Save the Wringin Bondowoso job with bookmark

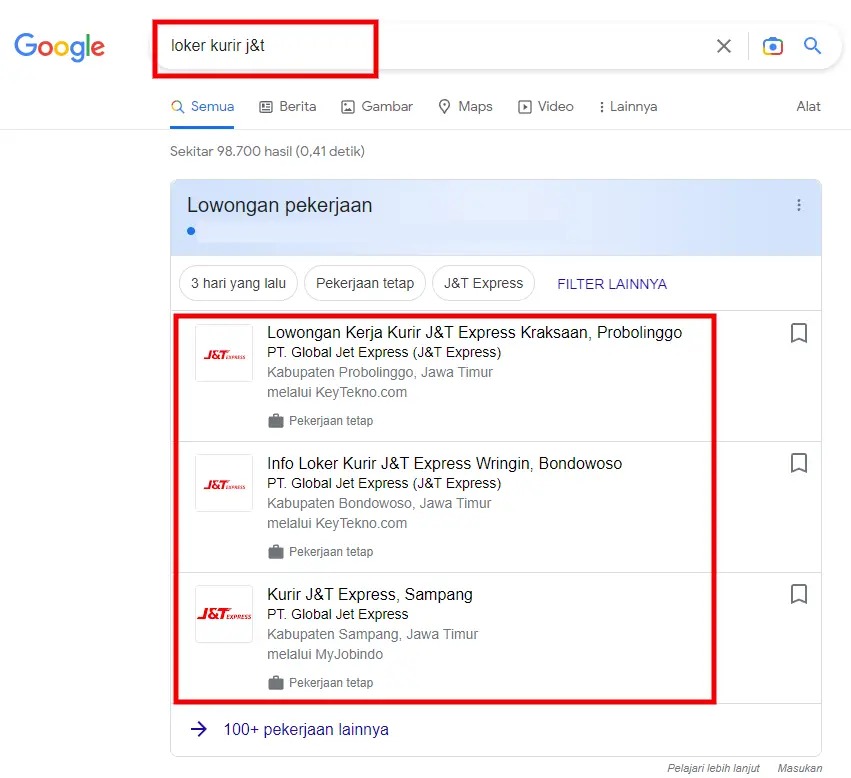point(798,463)
